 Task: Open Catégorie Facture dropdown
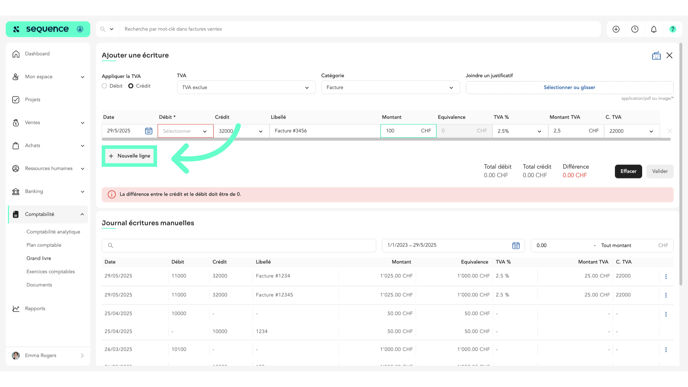pyautogui.click(x=390, y=87)
